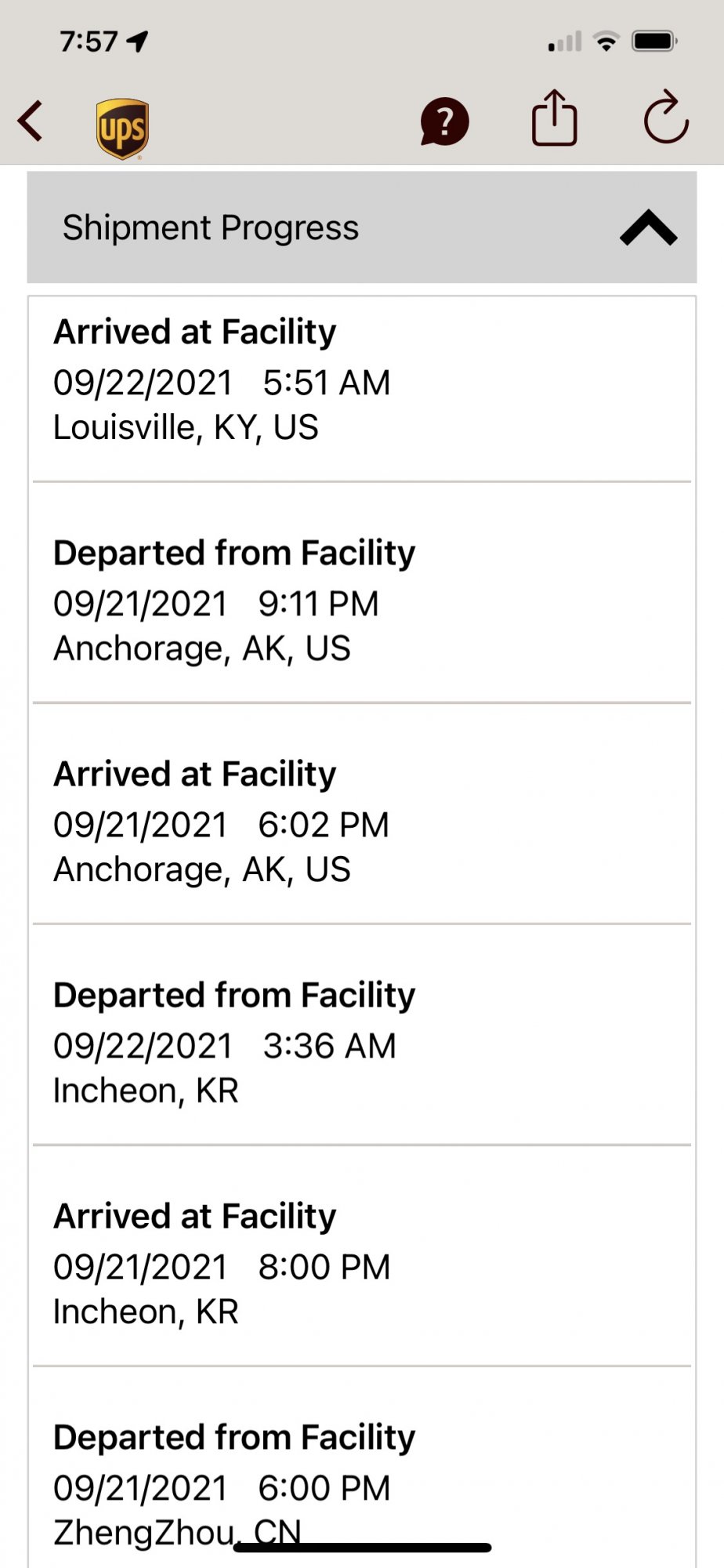The width and height of the screenshot is (724, 1568).
Task: Tap the share icon
Action: (554, 118)
